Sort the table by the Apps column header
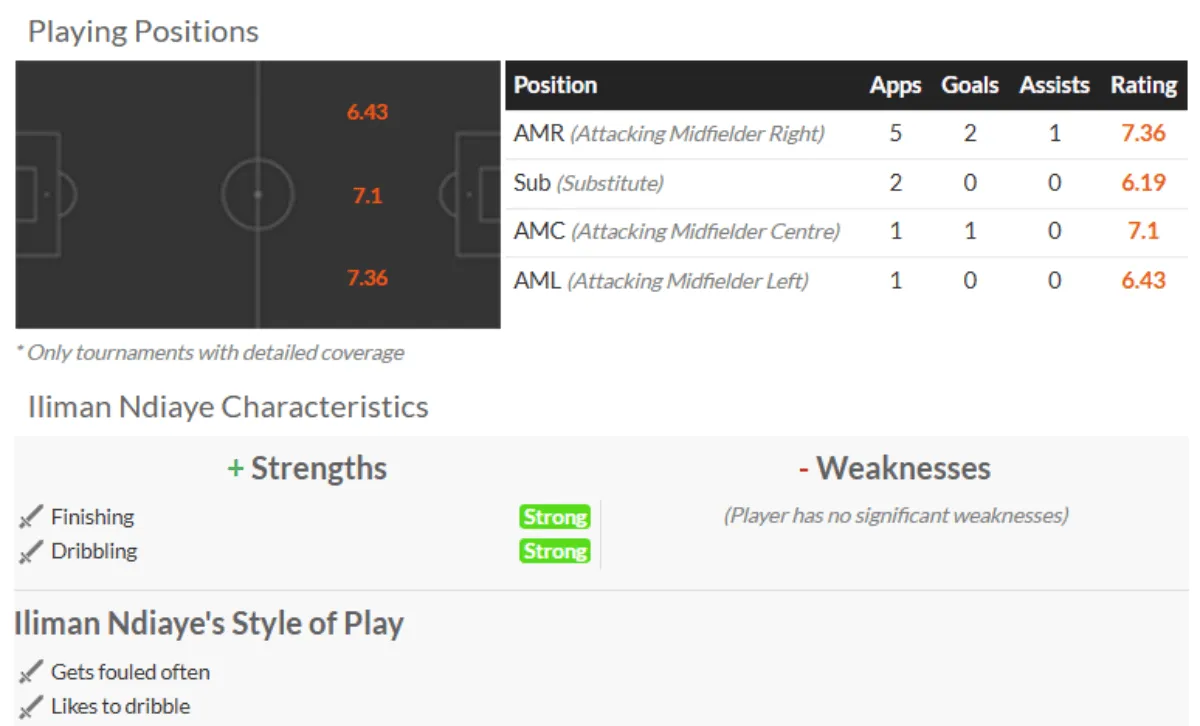Viewport: 1200px width, 726px height. [x=895, y=86]
